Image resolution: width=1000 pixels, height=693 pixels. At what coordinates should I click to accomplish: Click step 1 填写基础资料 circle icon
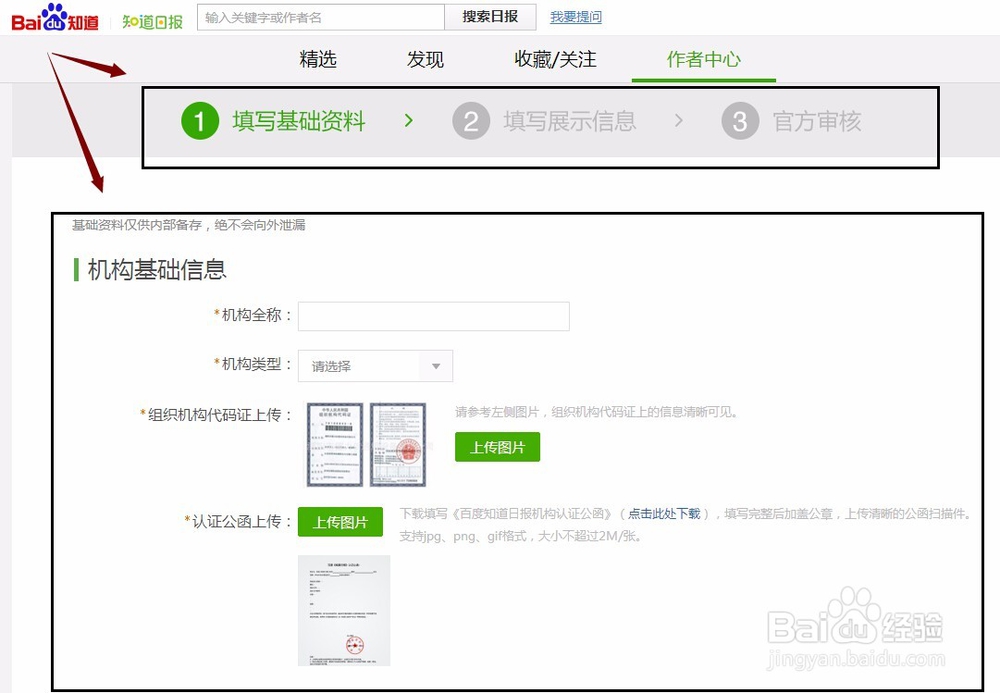pos(199,121)
